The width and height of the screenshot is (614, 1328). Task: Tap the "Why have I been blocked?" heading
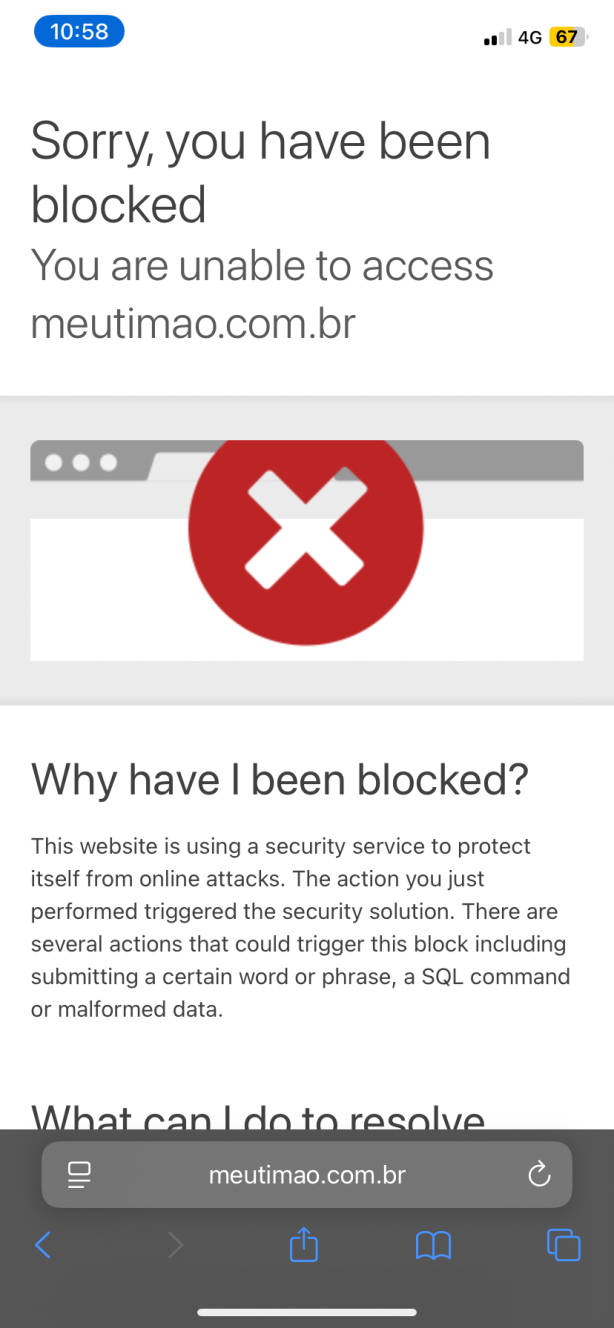point(279,780)
